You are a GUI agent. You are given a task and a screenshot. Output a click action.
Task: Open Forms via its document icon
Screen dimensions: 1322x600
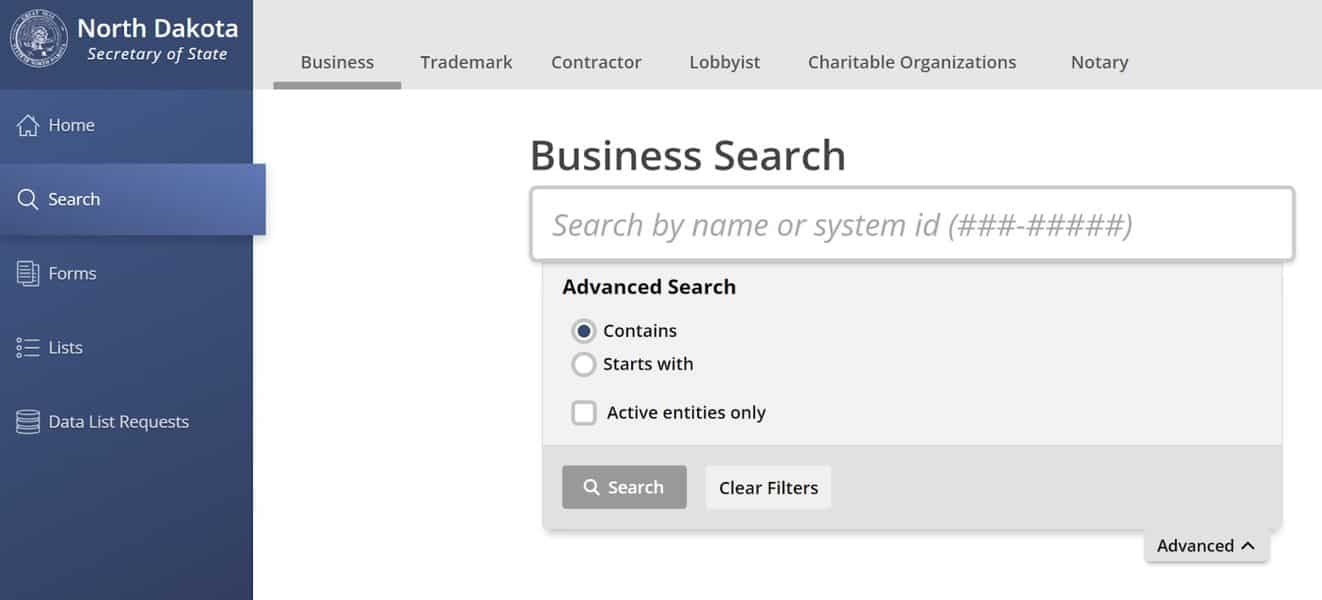tap(28, 274)
